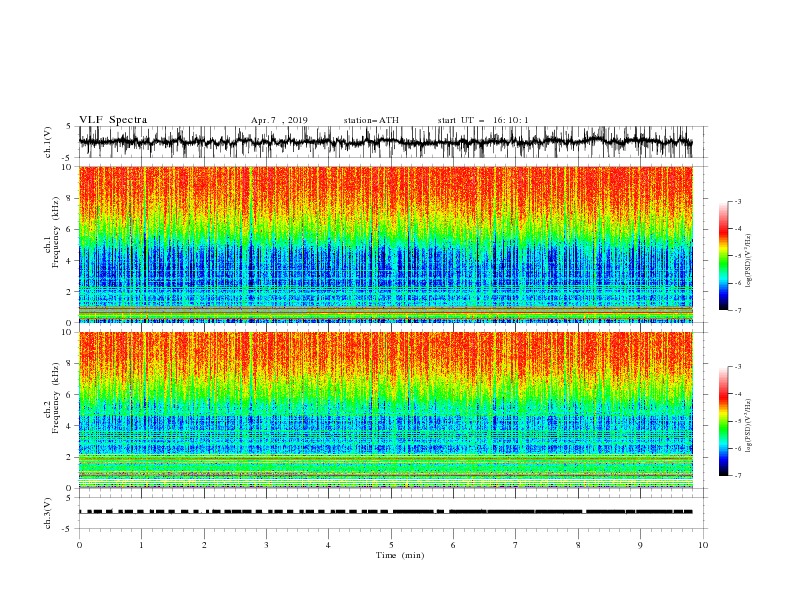Click the ch.1 frequency tick "6"
Screen dimensions: 792x612
point(69,229)
